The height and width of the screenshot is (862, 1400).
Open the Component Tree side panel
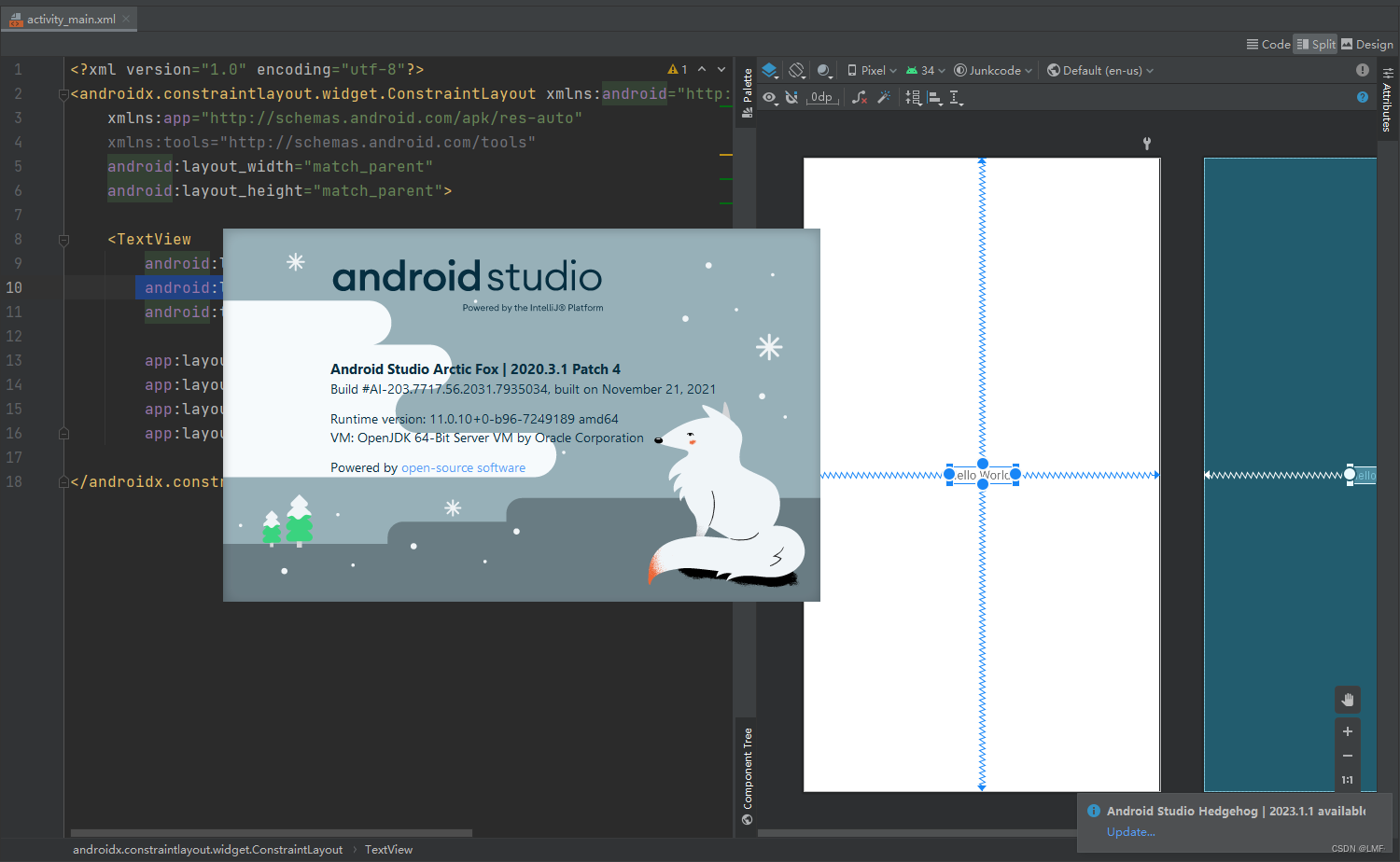[747, 776]
